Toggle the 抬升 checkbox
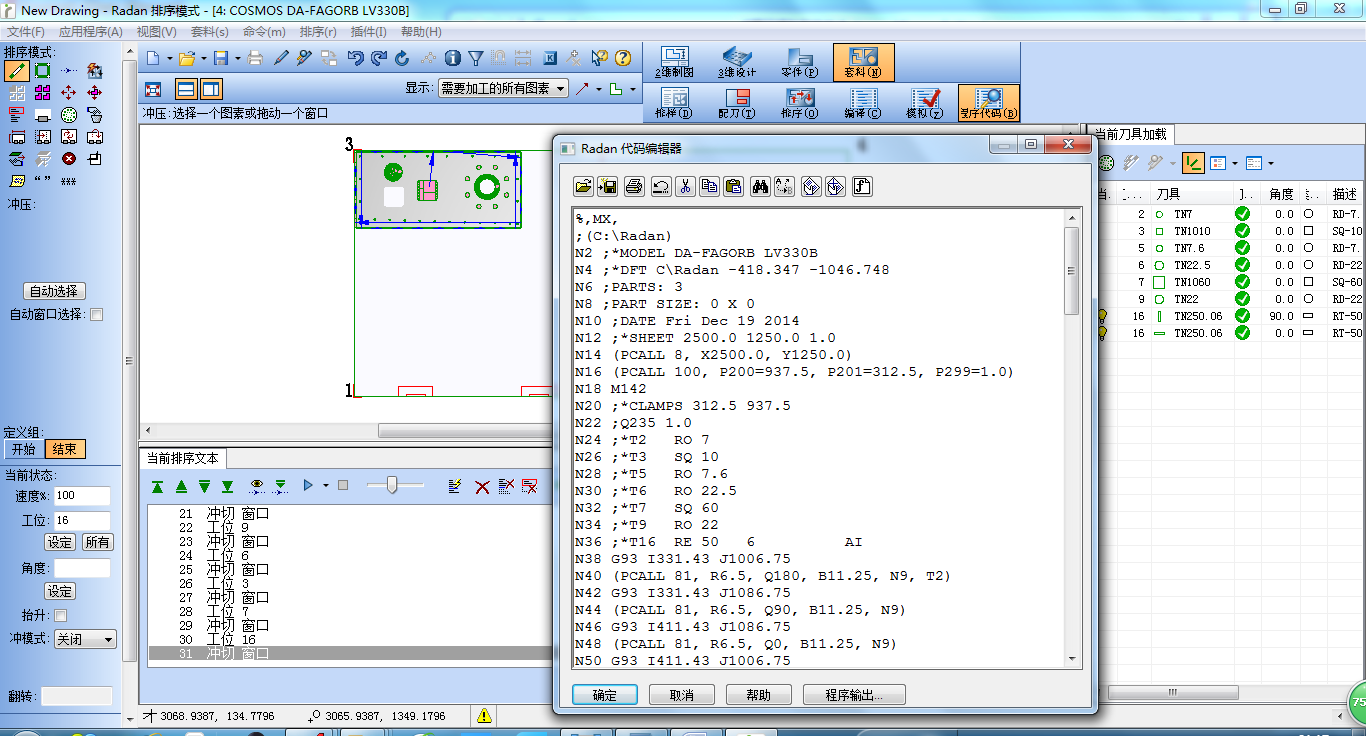Screen dimensions: 1366x736 coord(60,616)
